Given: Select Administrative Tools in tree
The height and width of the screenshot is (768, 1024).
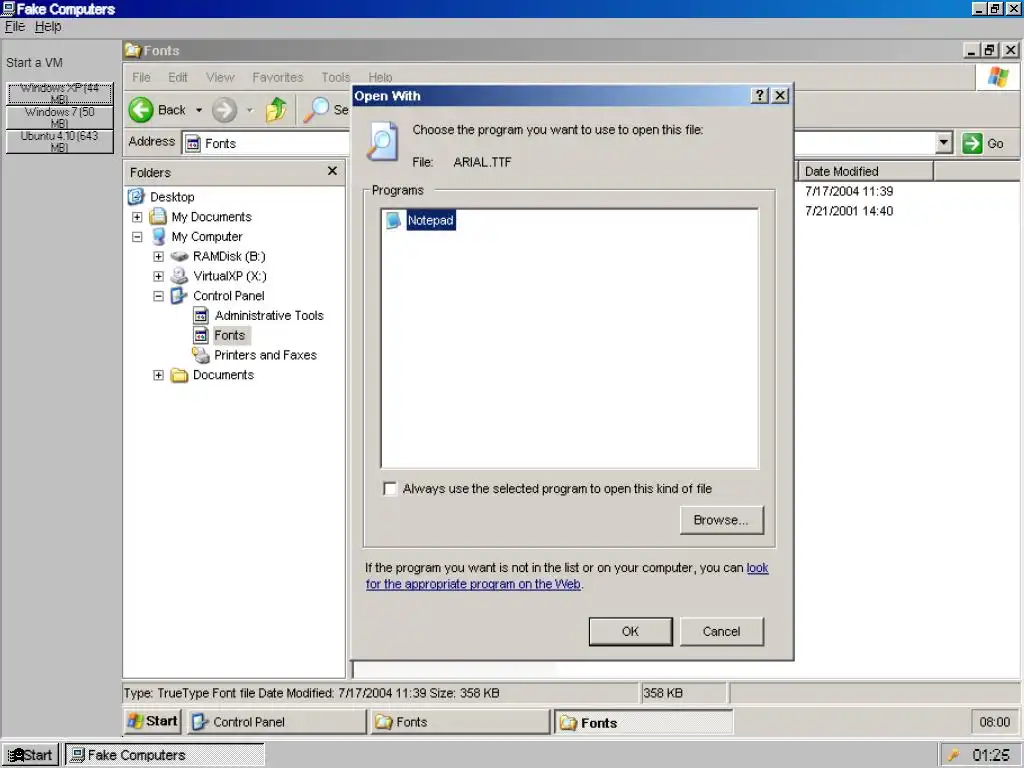Looking at the screenshot, I should [x=269, y=315].
